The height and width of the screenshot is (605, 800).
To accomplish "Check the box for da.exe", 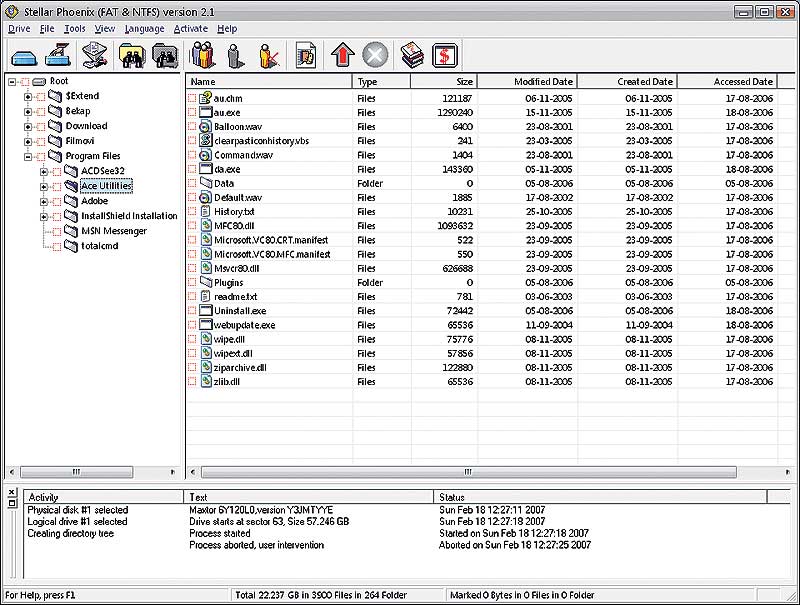I will 192,169.
